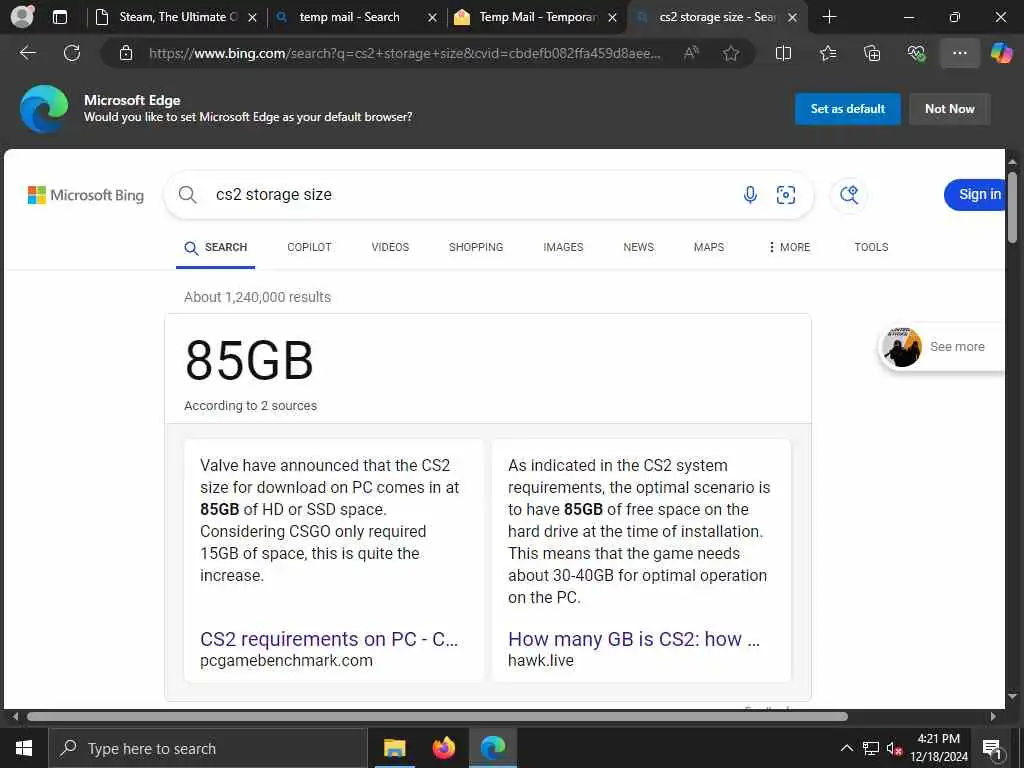Open the TOOLS filter option

pyautogui.click(x=871, y=248)
